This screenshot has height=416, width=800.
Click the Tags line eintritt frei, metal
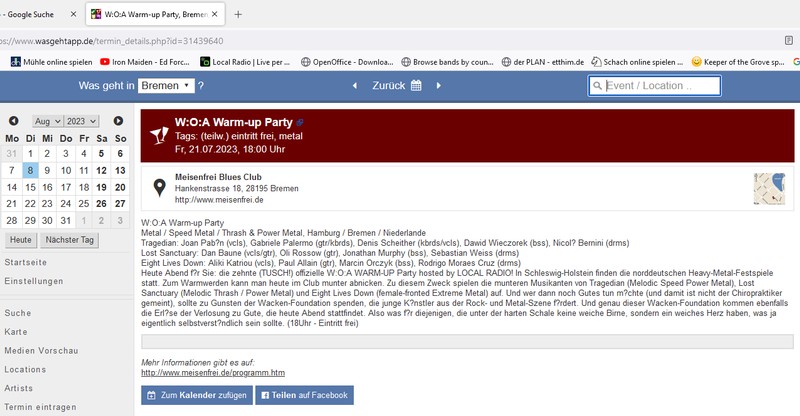coord(239,136)
